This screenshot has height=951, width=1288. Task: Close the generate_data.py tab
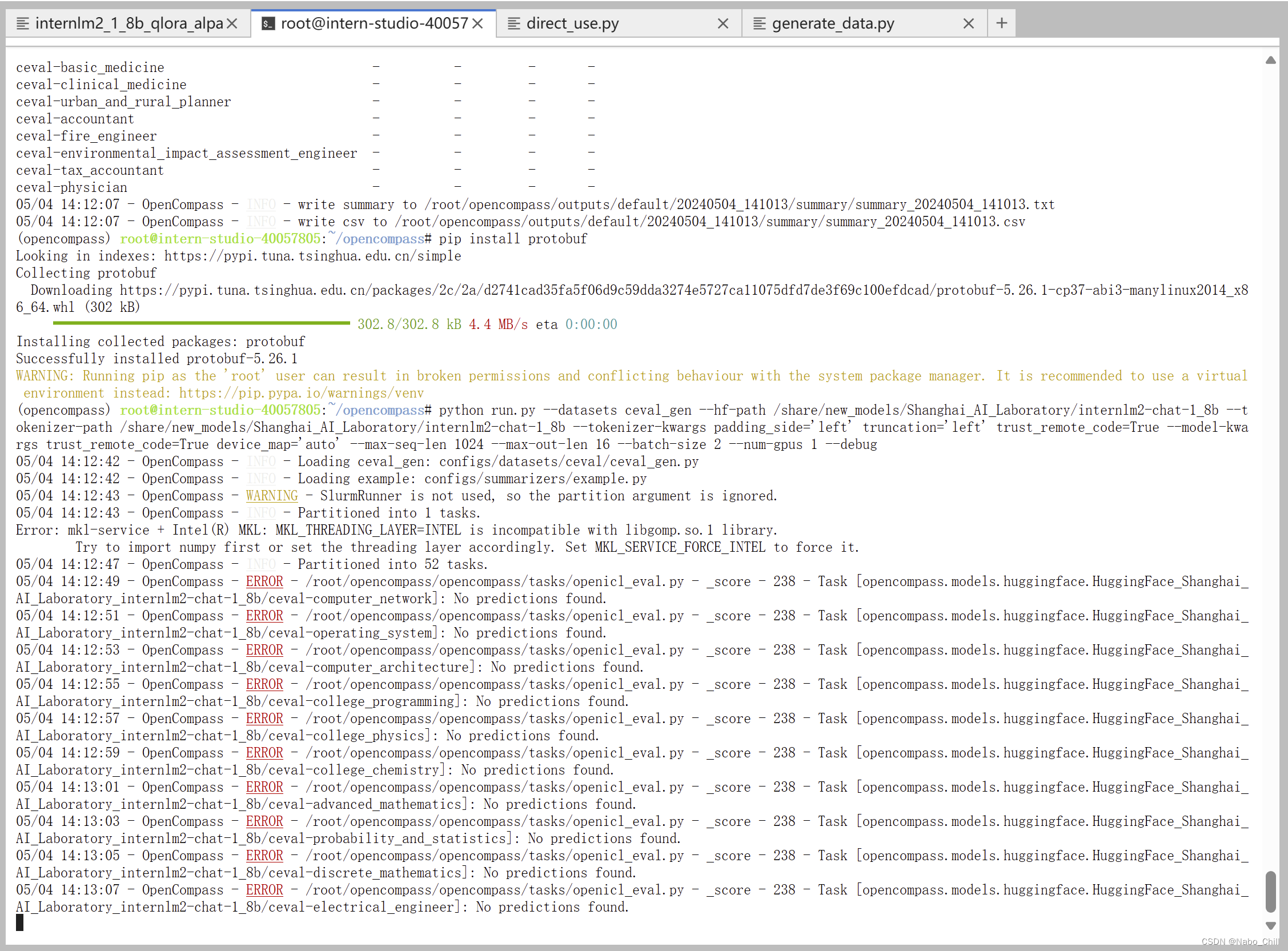click(x=969, y=23)
